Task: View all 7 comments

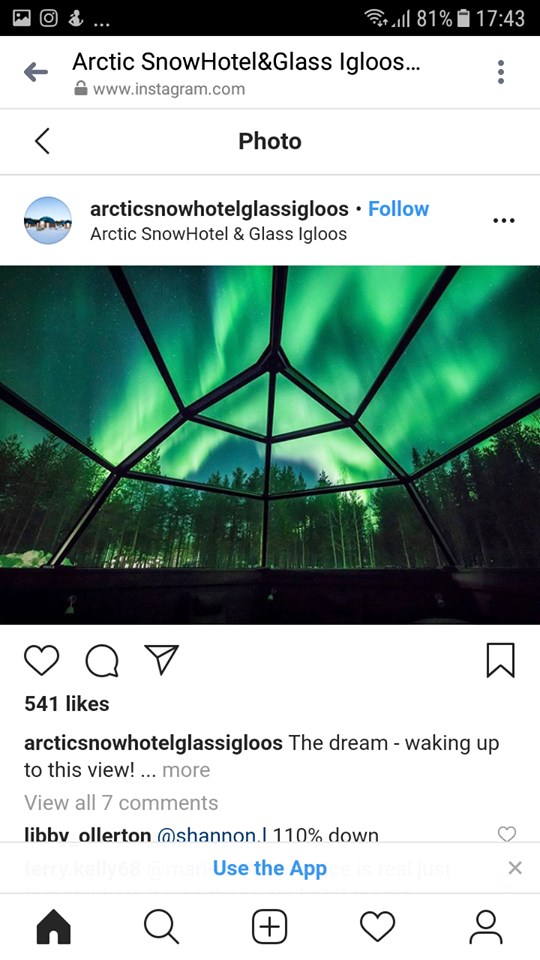Action: click(x=121, y=803)
